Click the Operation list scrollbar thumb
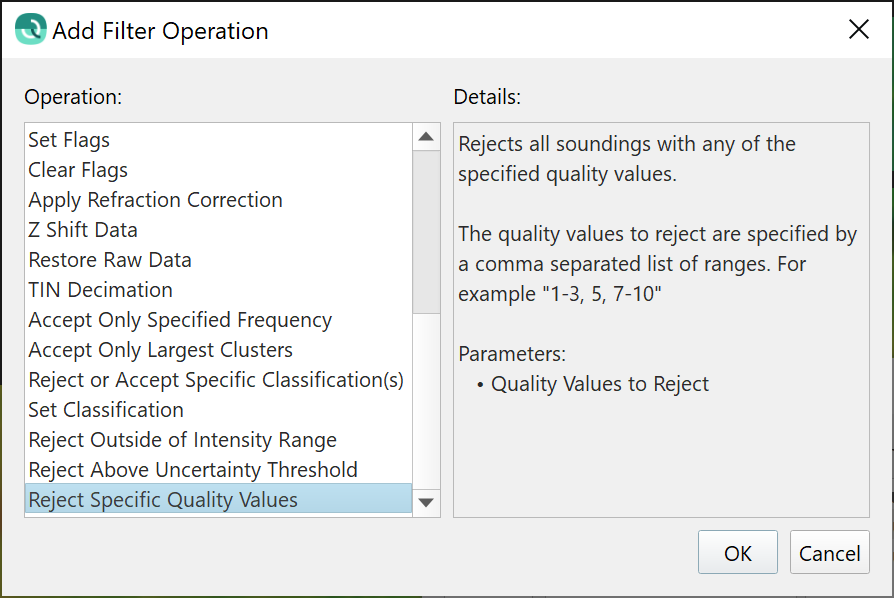Image resolution: width=894 pixels, height=598 pixels. coord(426,230)
